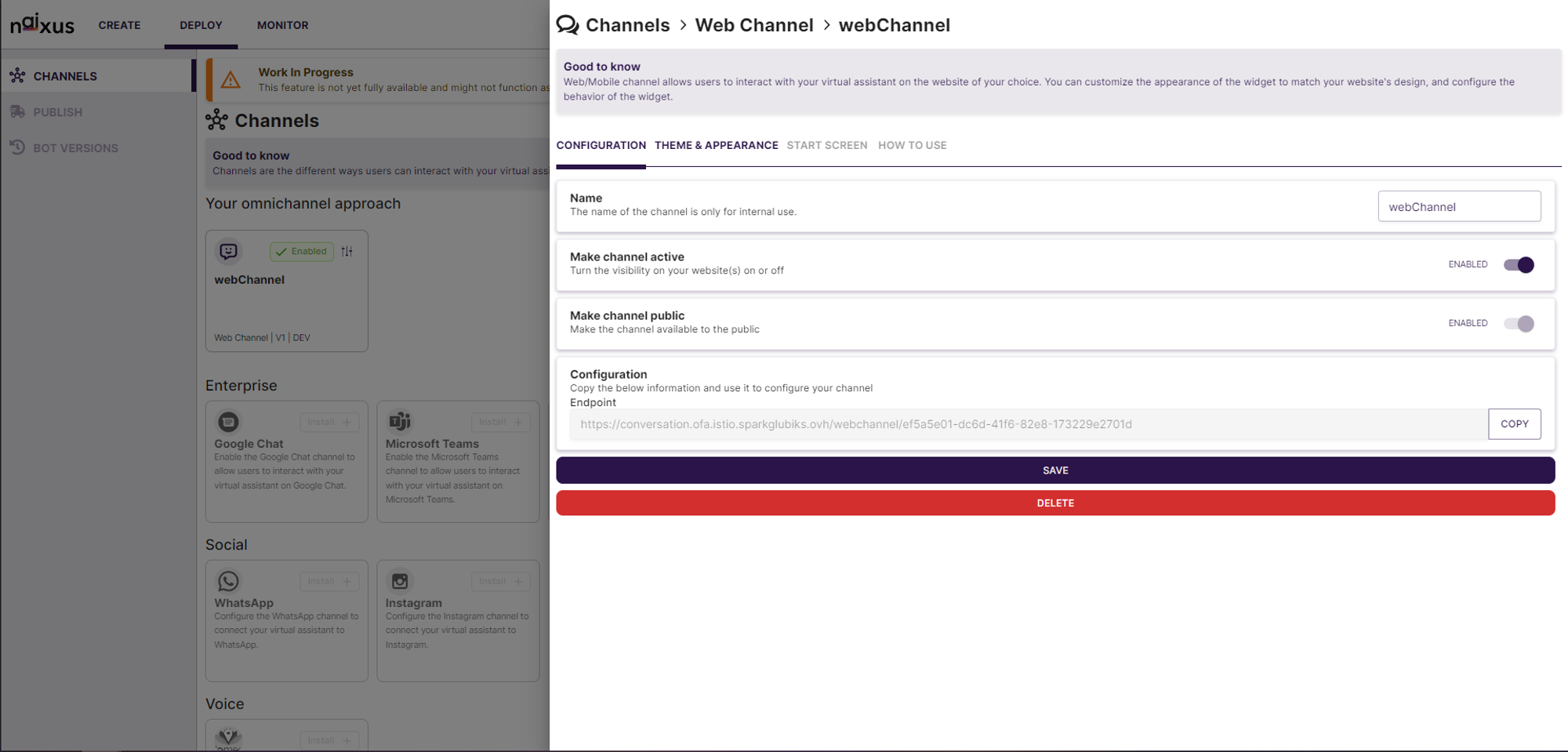Open the DEPLOY top menu
This screenshot has height=752, width=1568.
tap(201, 25)
